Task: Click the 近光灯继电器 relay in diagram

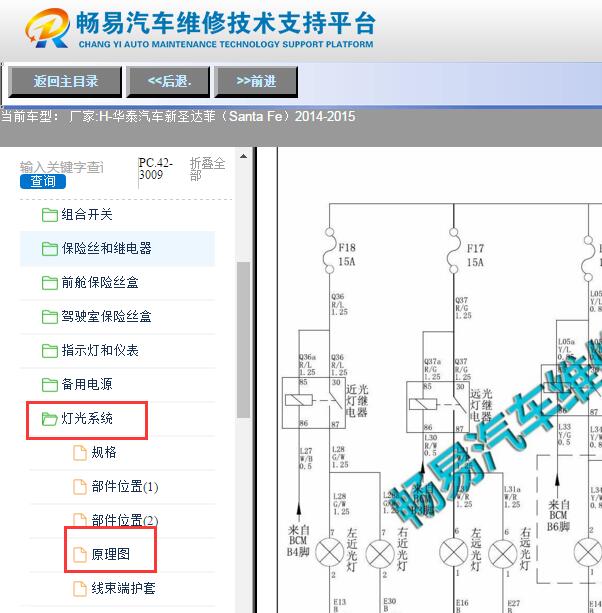Action: click(x=314, y=403)
